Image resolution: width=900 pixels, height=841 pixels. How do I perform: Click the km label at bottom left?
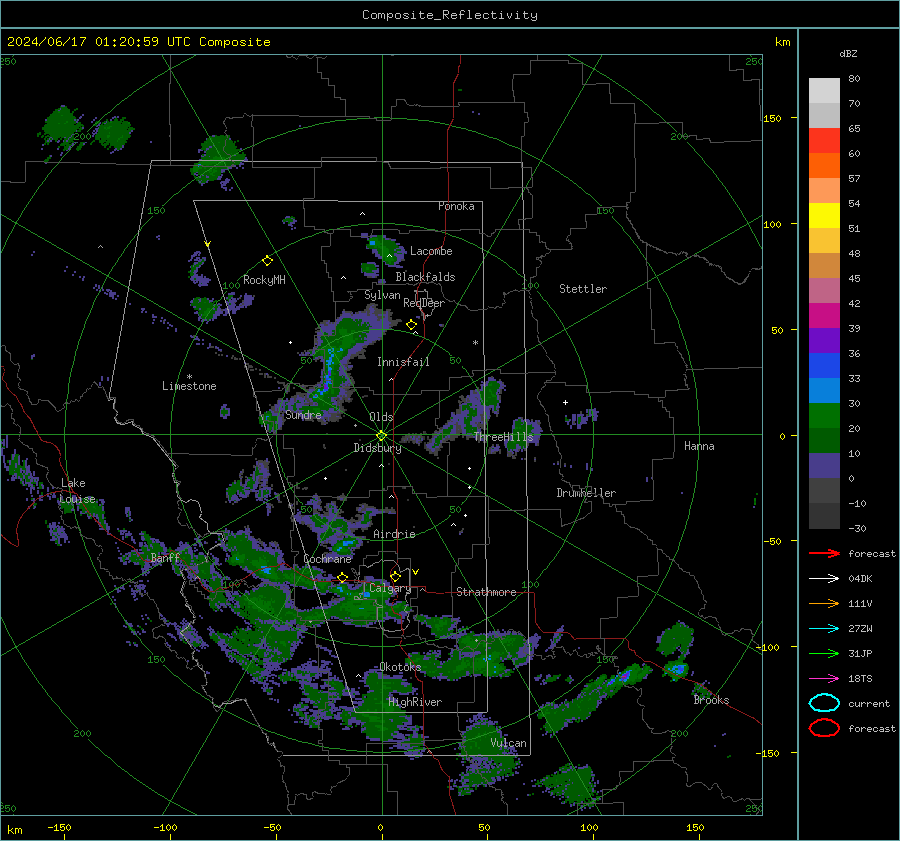point(14,830)
